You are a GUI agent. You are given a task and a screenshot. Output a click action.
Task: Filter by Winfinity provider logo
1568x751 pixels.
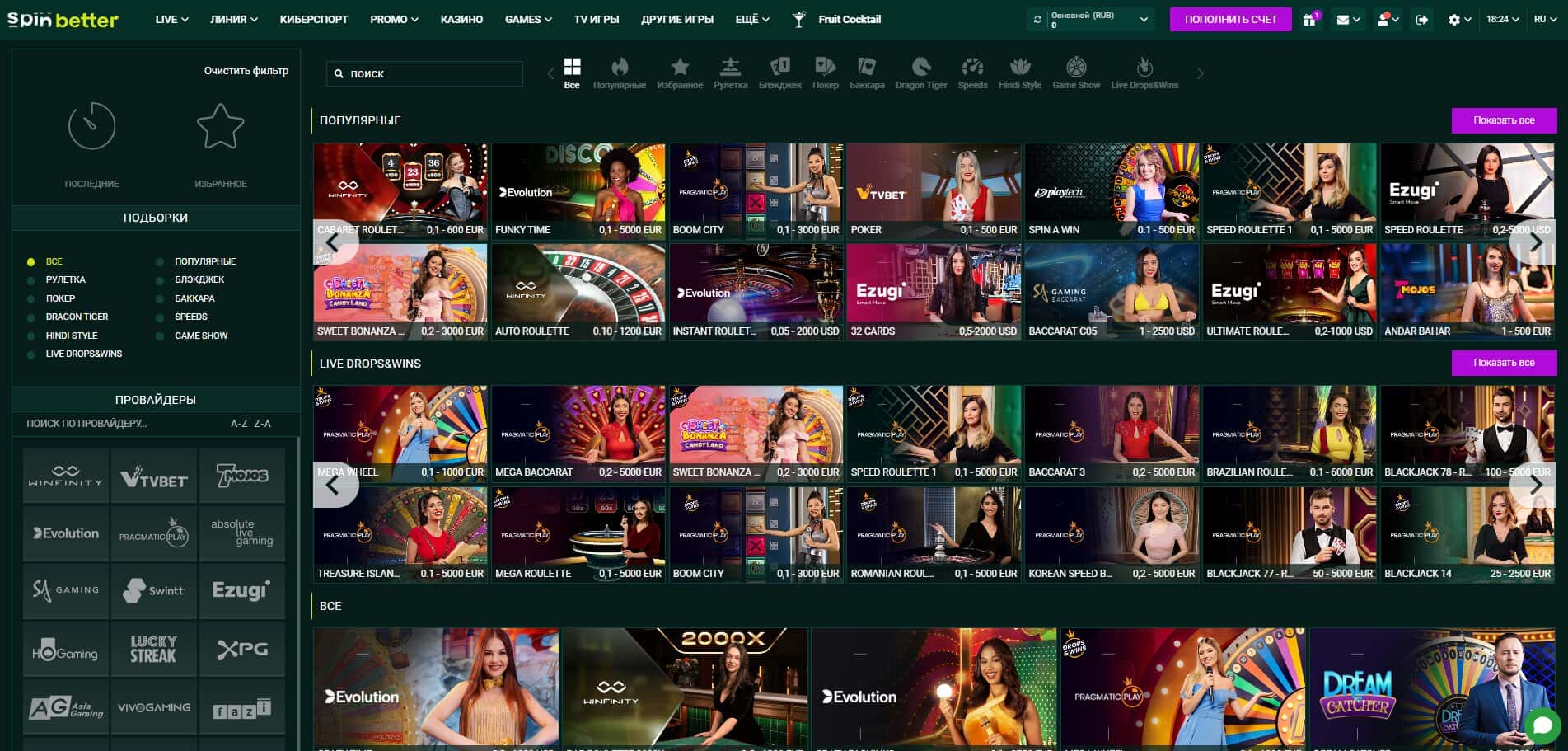point(66,476)
